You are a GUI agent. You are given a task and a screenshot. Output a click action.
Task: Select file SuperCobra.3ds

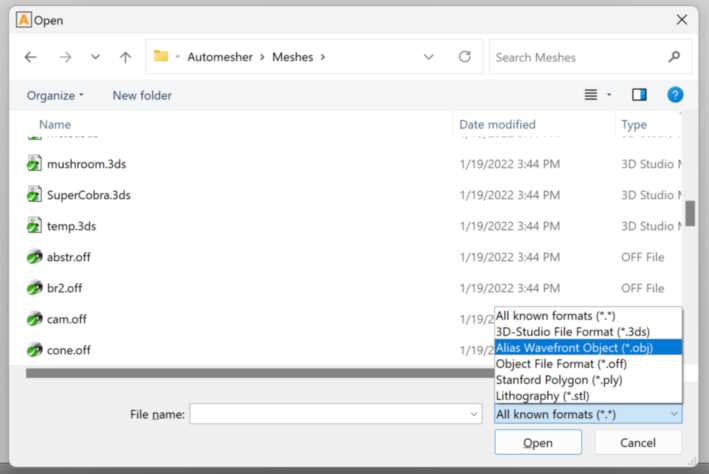coord(89,195)
